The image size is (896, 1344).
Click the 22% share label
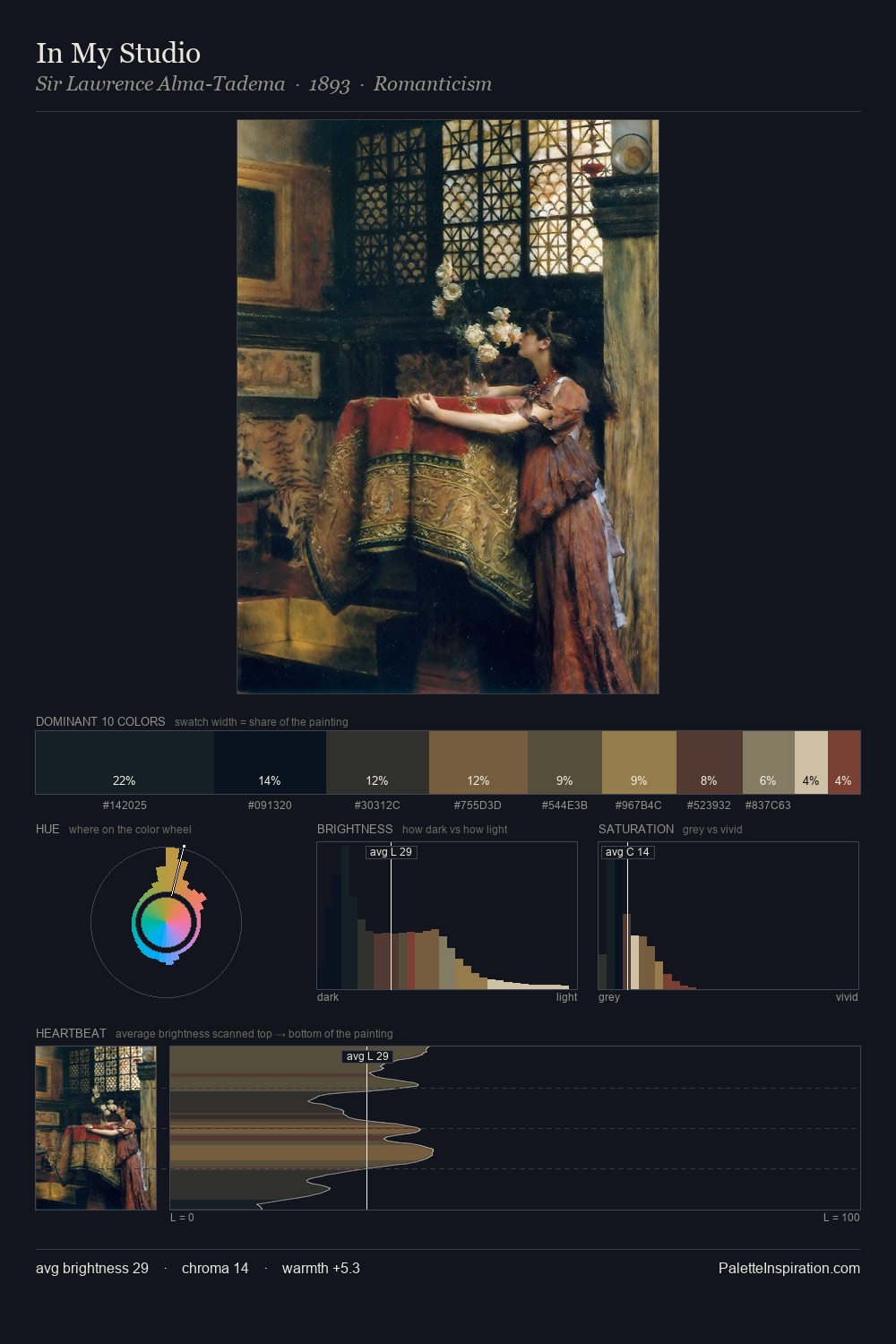point(125,780)
